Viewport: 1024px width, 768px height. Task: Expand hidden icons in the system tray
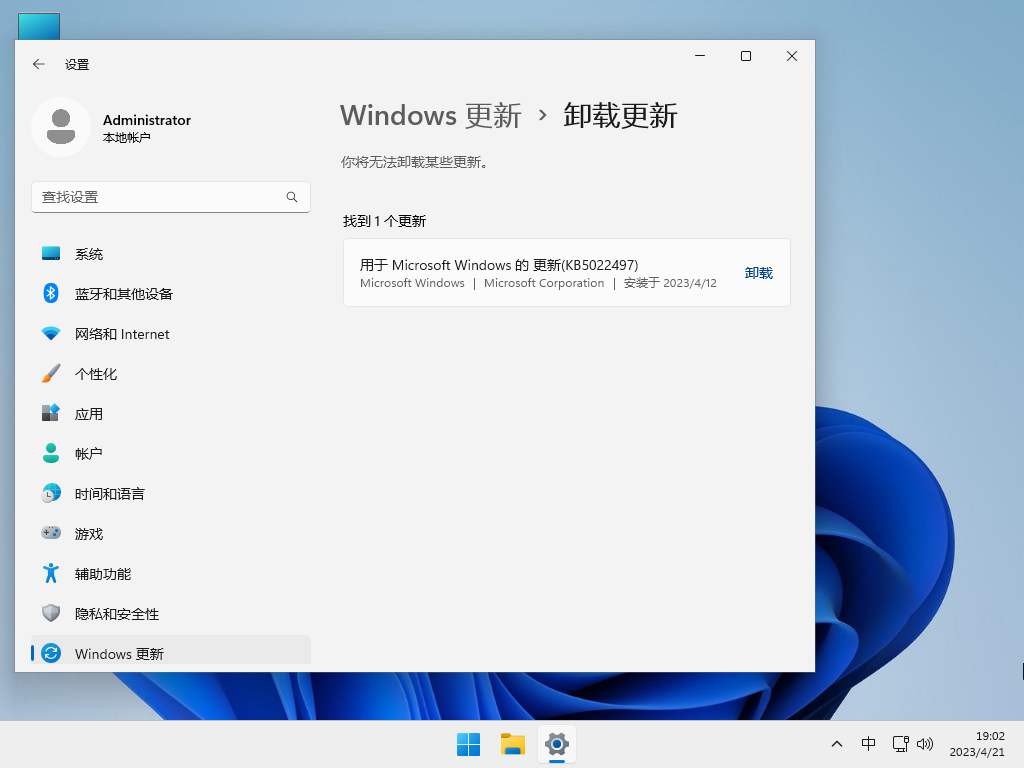(837, 744)
